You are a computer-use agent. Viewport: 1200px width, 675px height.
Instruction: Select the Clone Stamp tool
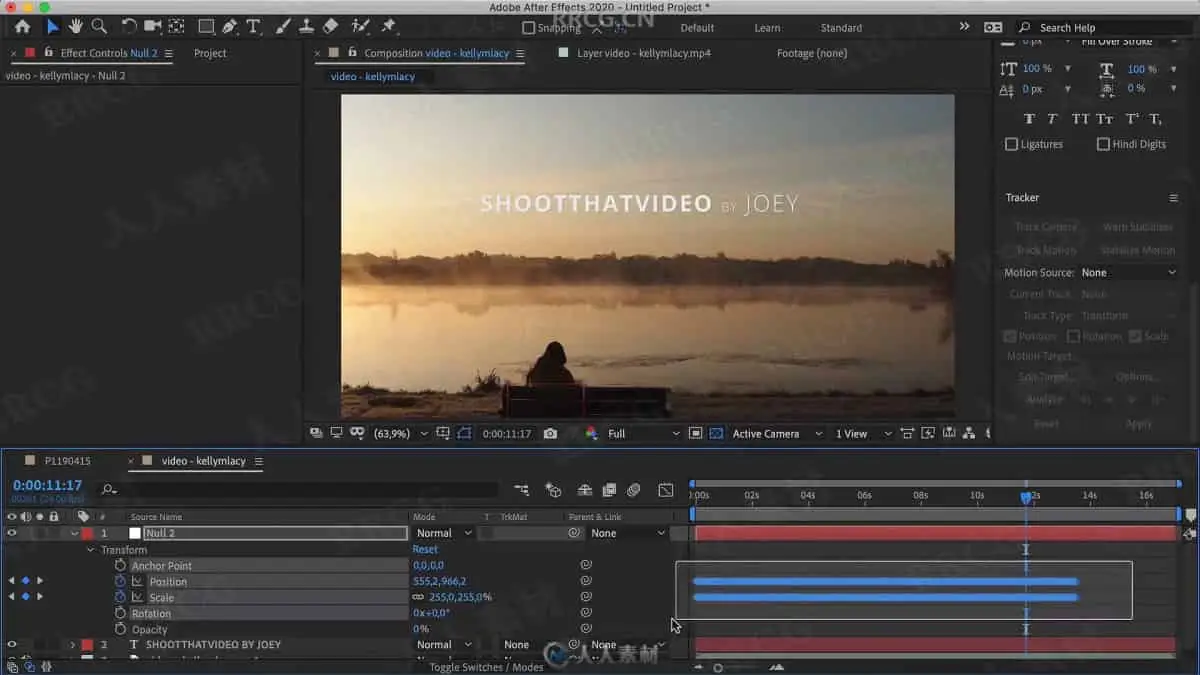point(307,27)
